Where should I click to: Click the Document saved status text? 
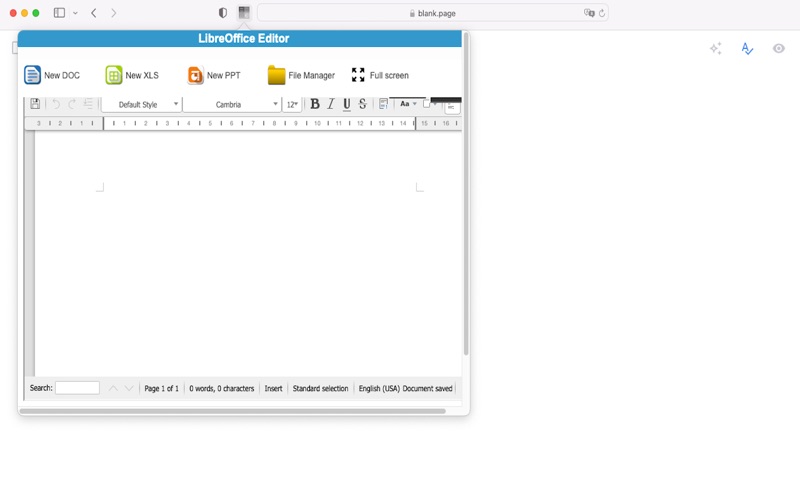[428, 388]
